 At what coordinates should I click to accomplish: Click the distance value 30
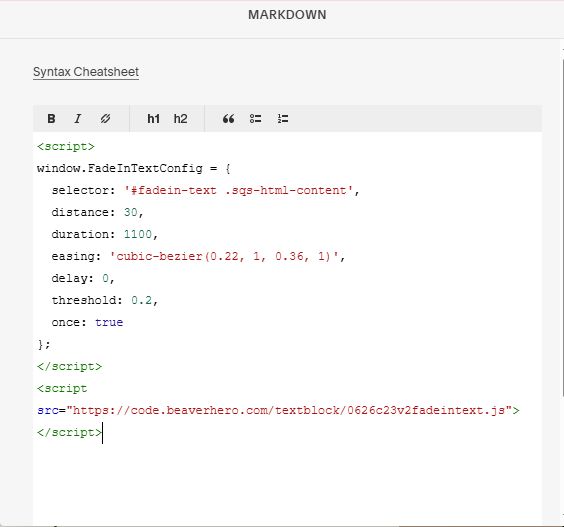[x=131, y=212]
